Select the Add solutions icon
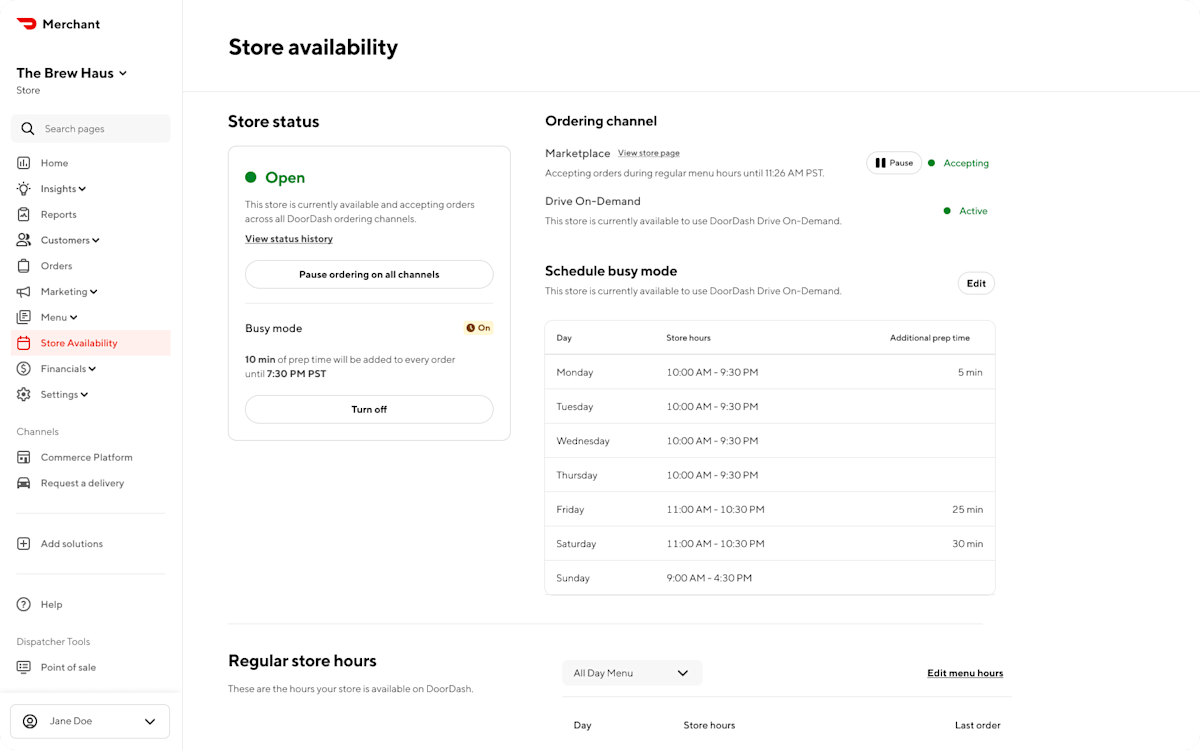Screen dimensions: 1200x750 [x=22, y=543]
